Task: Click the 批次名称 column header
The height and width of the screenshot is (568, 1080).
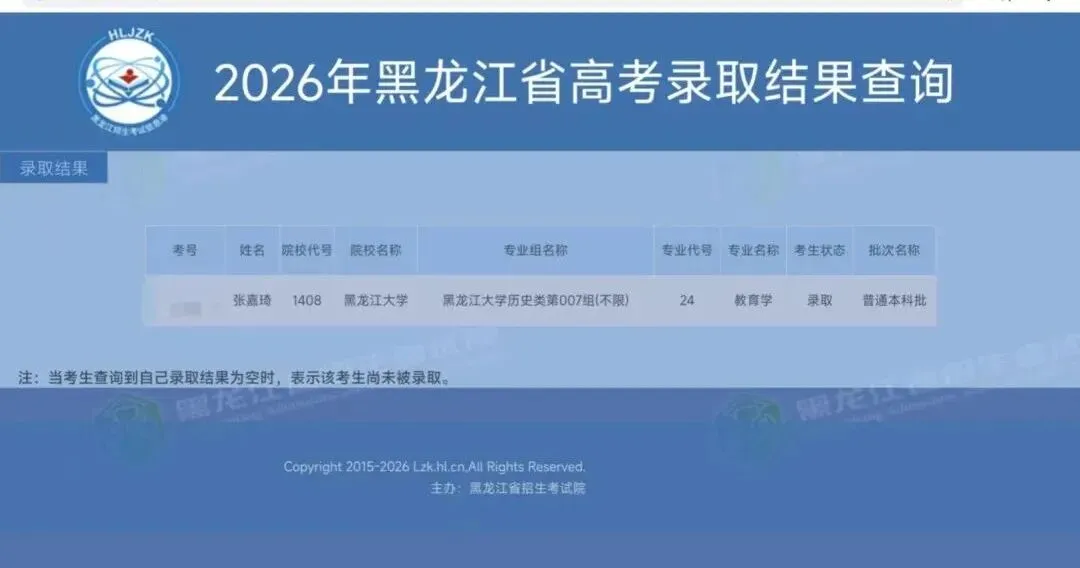Action: tap(894, 250)
